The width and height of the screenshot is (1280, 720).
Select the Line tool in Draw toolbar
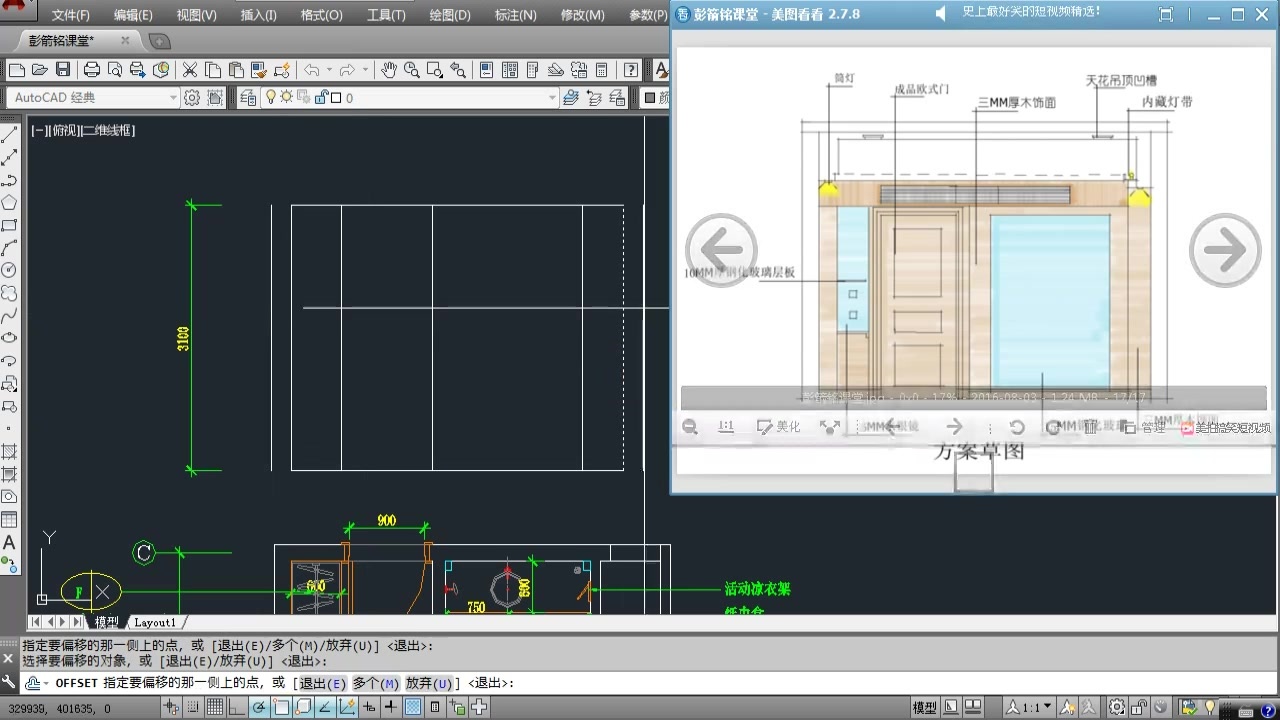9,135
